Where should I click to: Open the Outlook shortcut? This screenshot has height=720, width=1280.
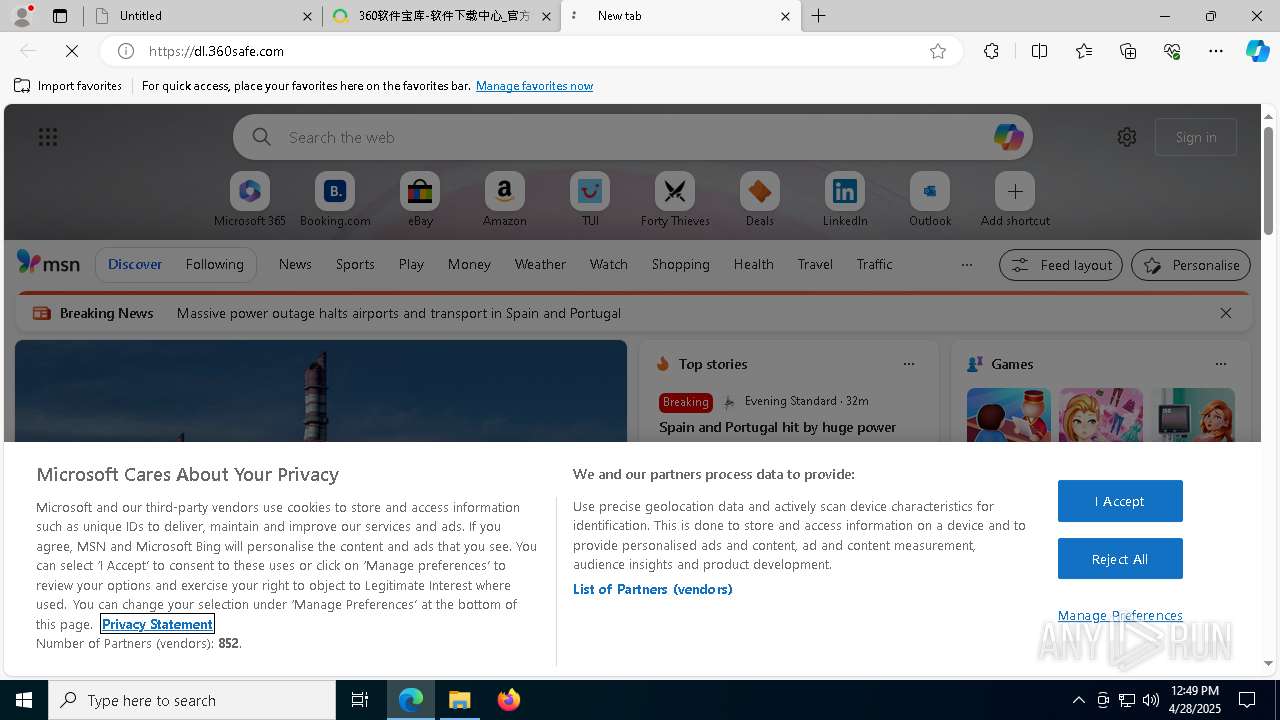tap(930, 199)
